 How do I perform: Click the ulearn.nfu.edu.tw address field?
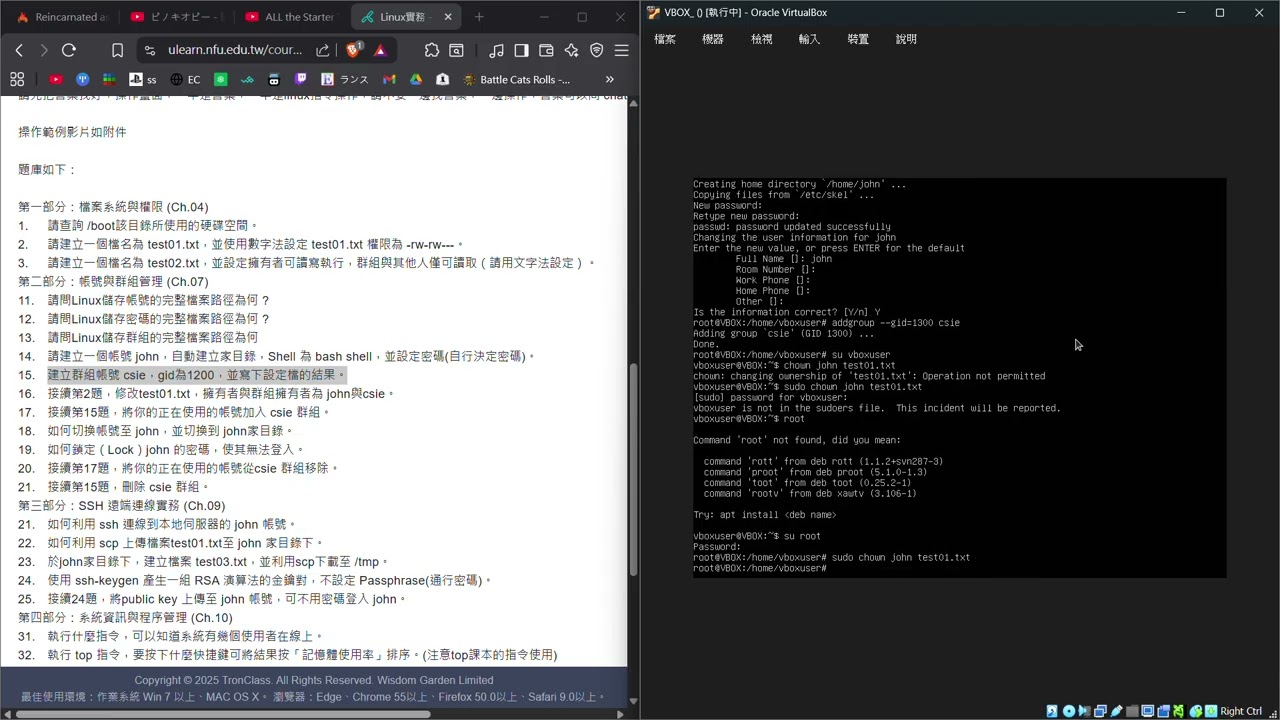(235, 50)
